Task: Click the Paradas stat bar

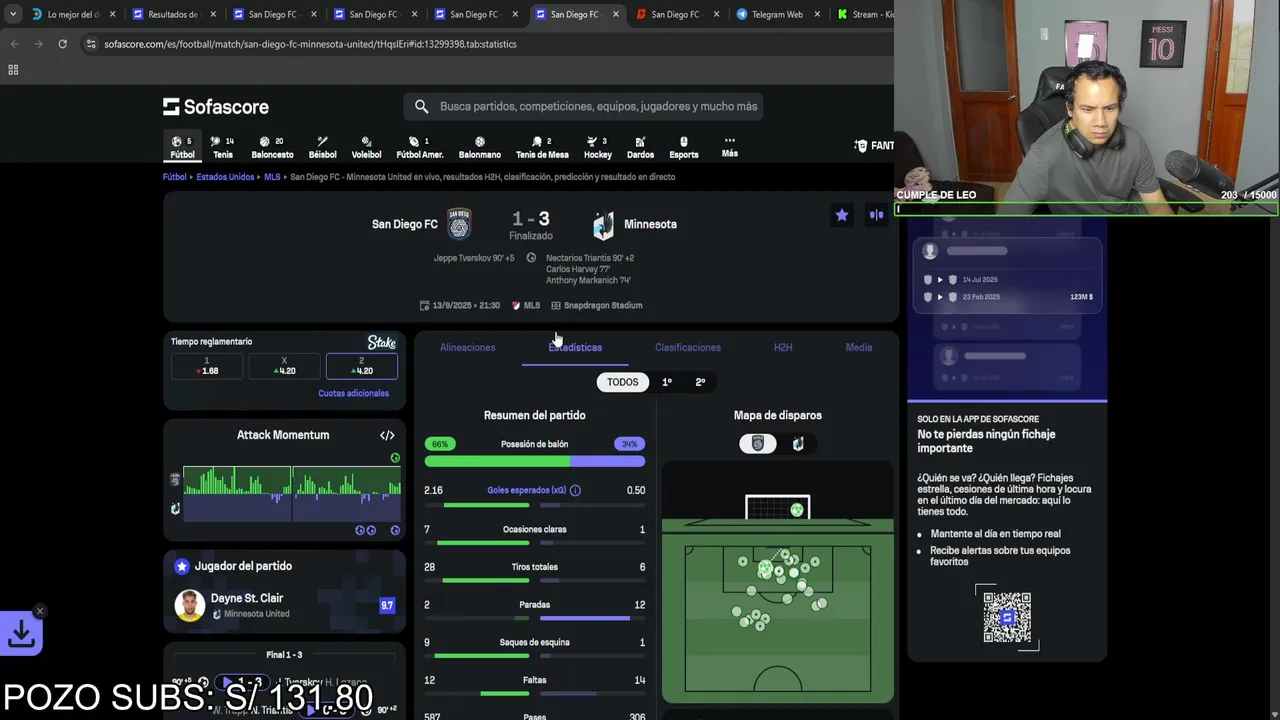Action: (x=535, y=618)
